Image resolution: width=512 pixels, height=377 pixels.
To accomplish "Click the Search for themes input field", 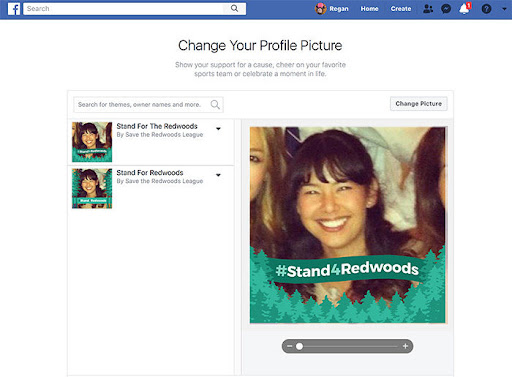I will pos(148,105).
